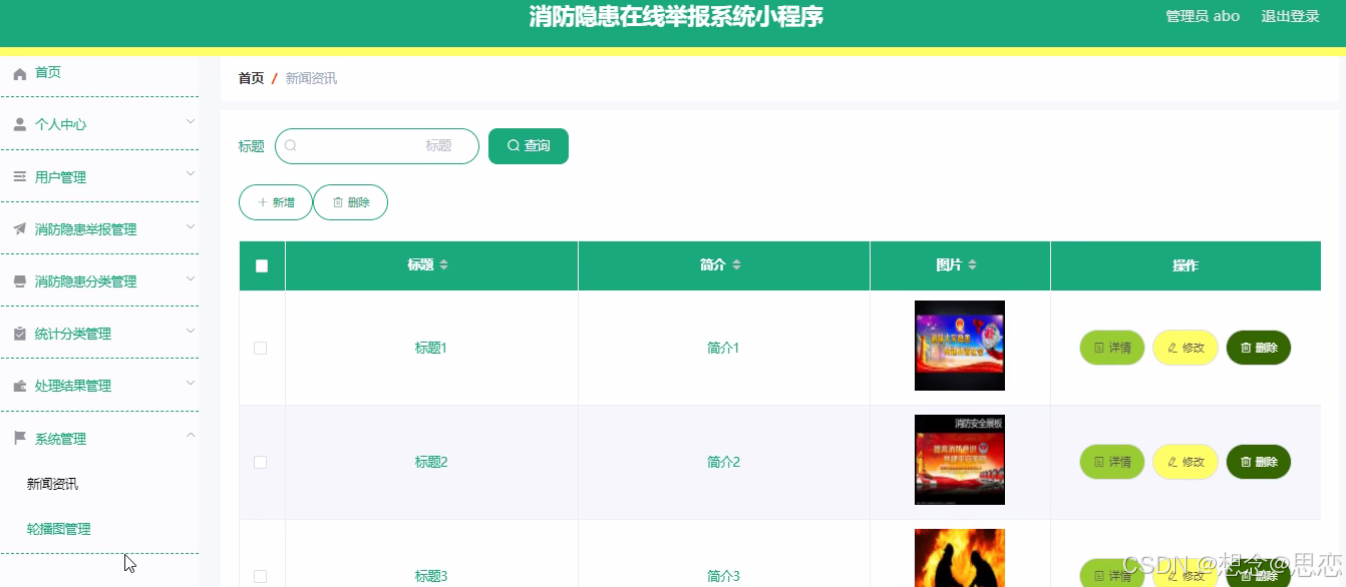The height and width of the screenshot is (587, 1346).
Task: Click the thumbnail image for 标题2
Action: click(959, 460)
